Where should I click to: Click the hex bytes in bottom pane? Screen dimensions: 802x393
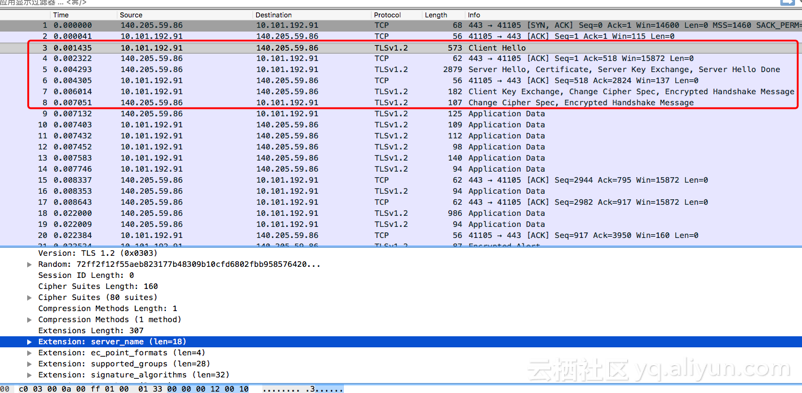(133, 389)
